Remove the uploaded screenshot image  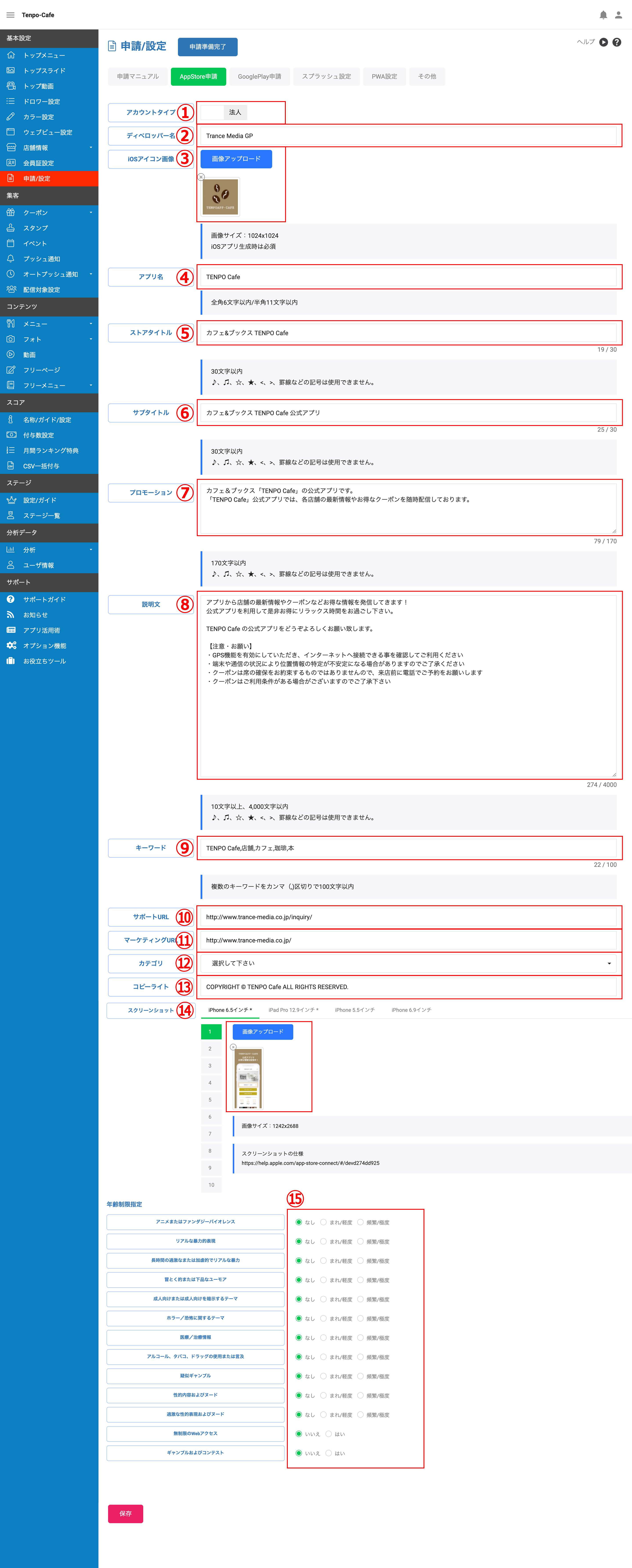coord(233,1047)
